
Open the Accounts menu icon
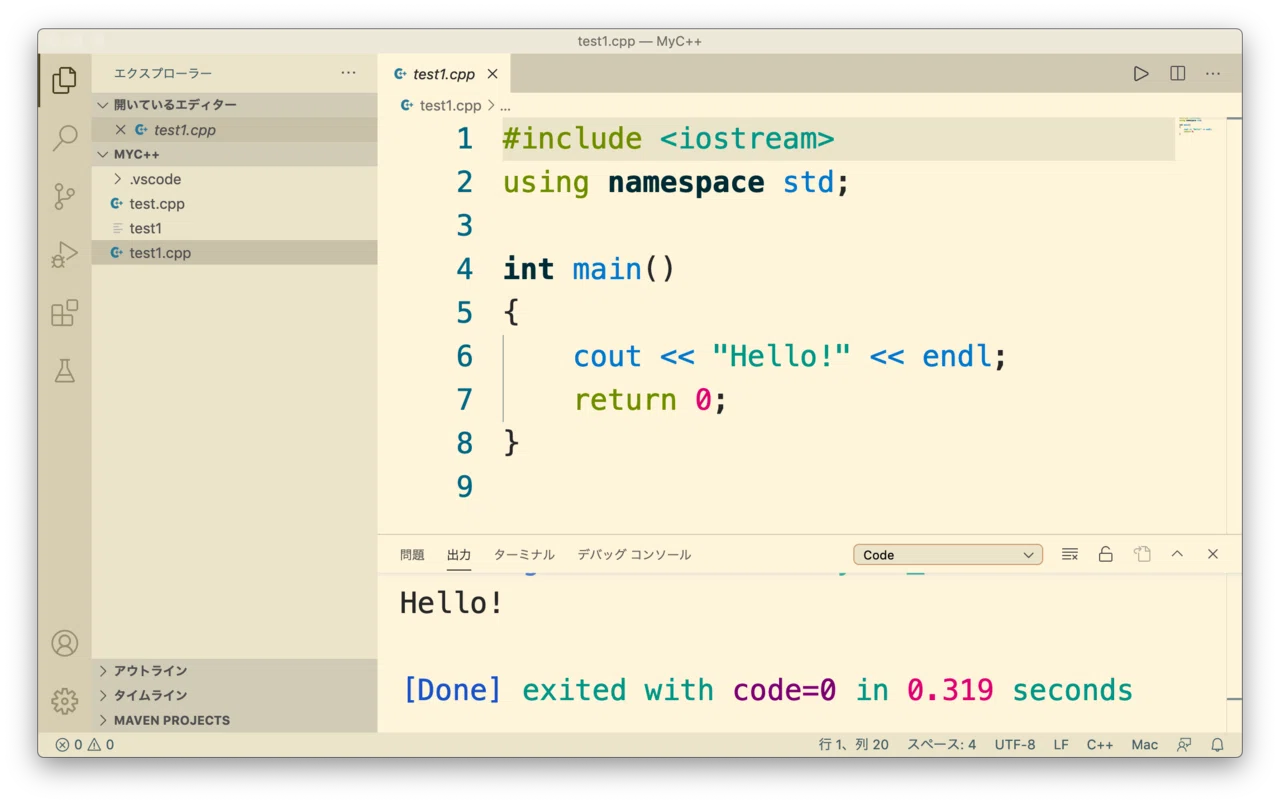[x=64, y=643]
